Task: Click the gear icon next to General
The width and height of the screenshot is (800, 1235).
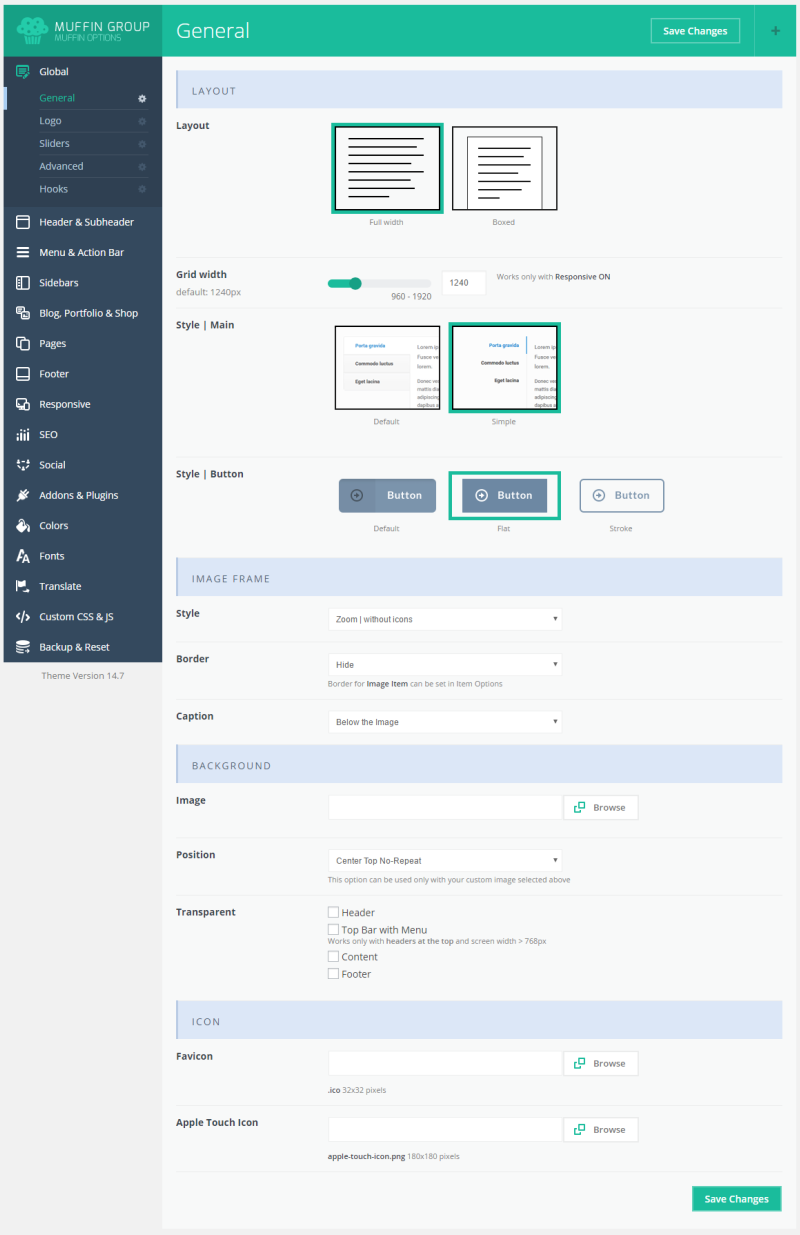Action: coord(142,98)
